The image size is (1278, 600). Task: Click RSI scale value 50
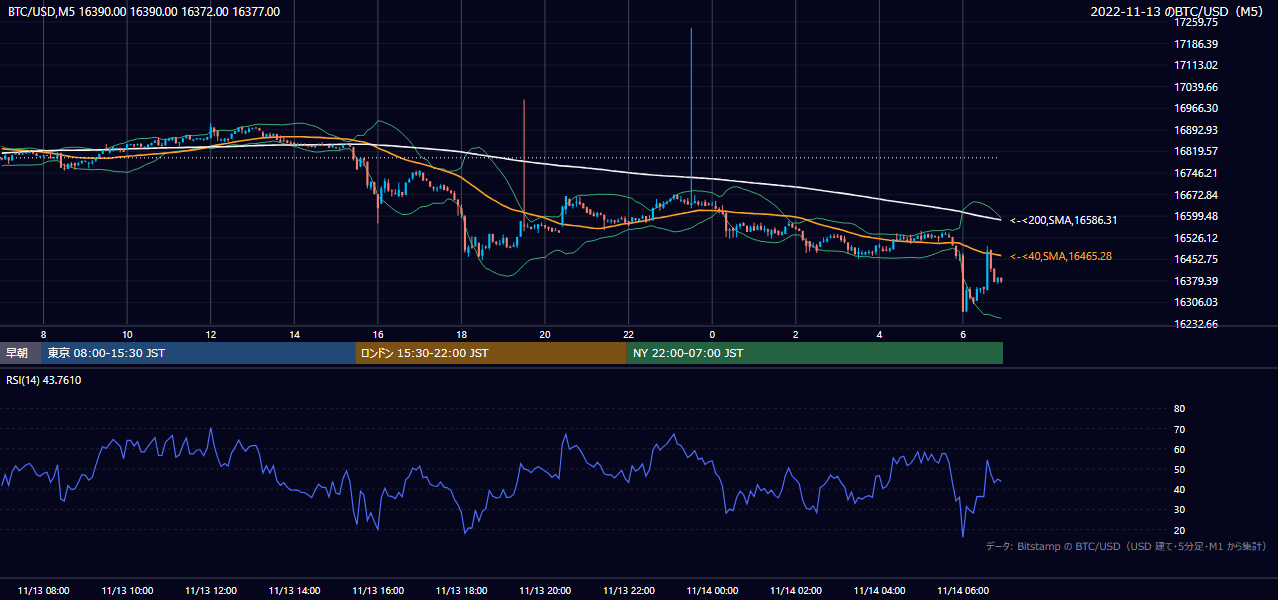1179,469
